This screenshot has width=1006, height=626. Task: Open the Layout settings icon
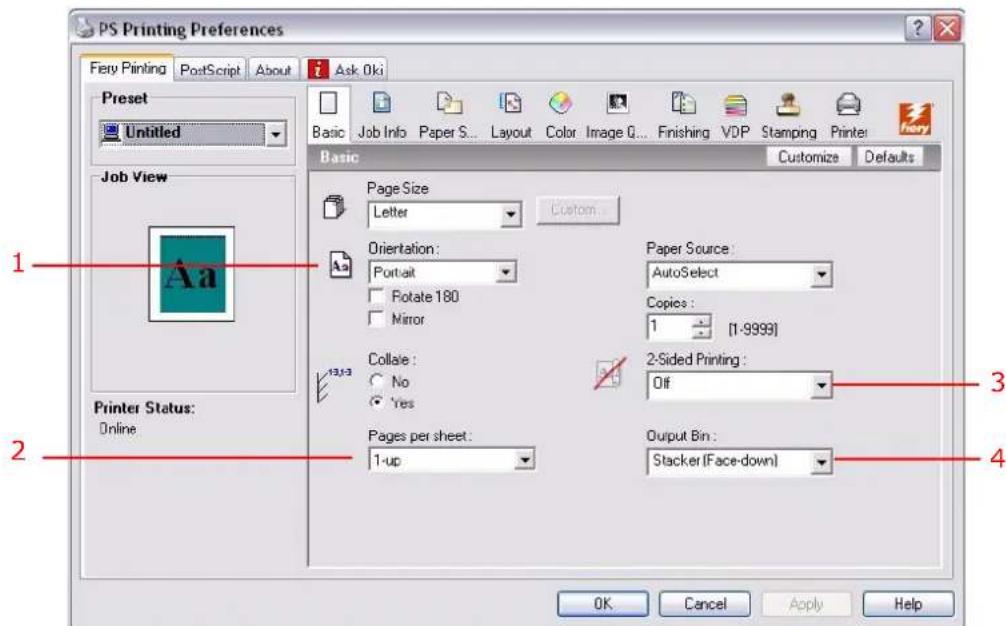tap(511, 103)
